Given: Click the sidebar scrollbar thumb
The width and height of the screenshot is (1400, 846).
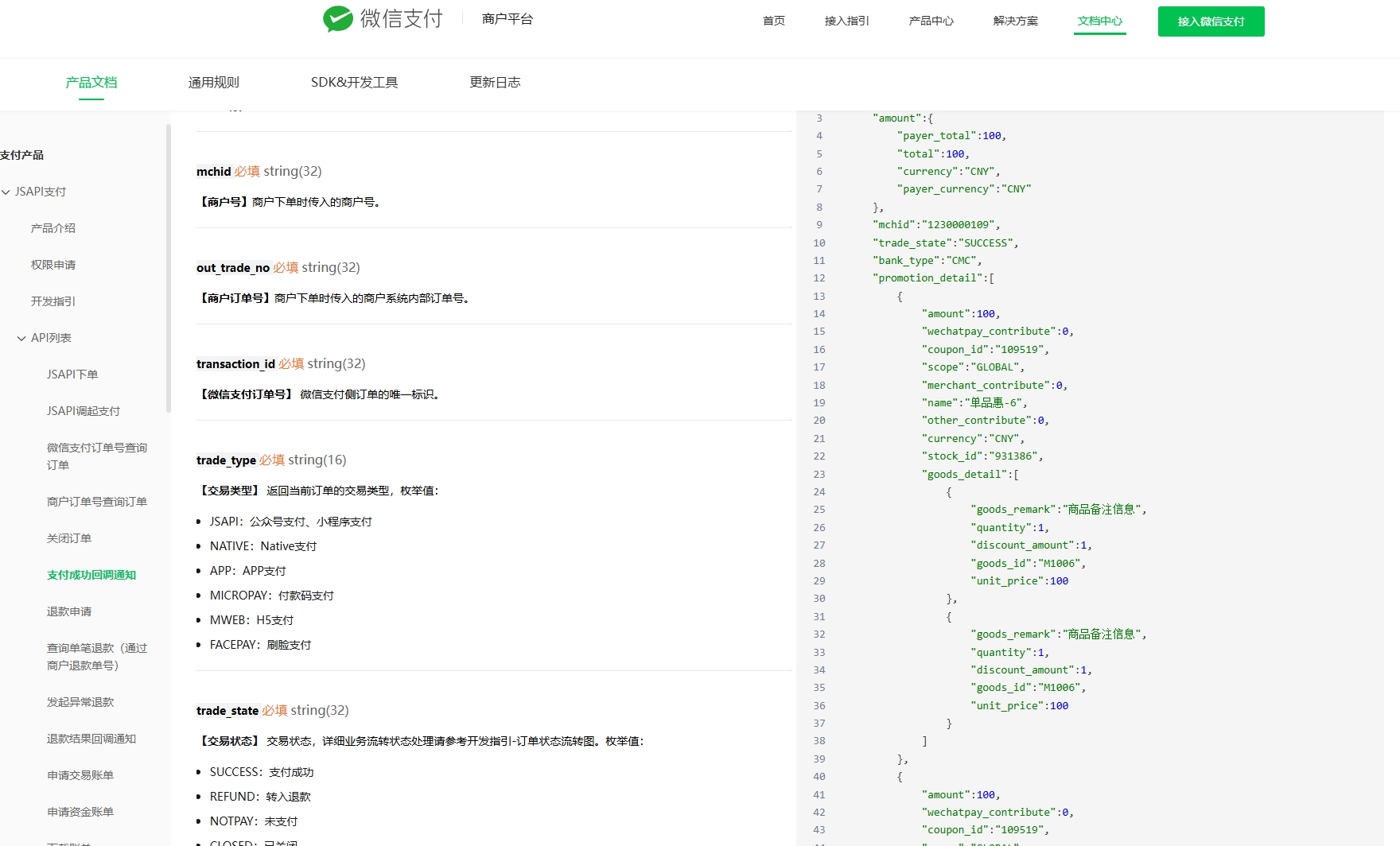Looking at the screenshot, I should click(168, 268).
